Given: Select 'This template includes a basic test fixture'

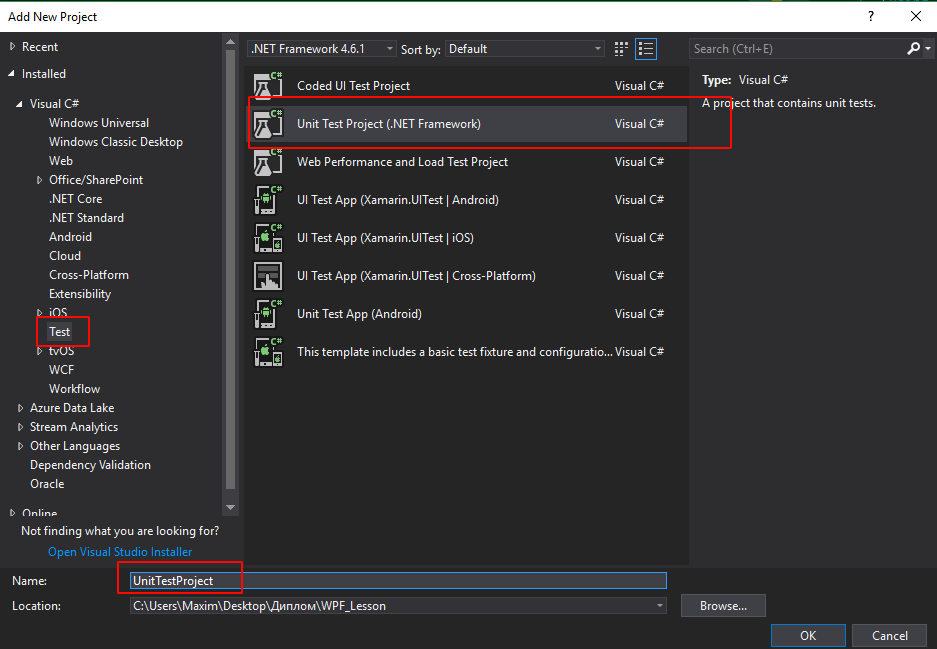Looking at the screenshot, I should pyautogui.click(x=454, y=352).
